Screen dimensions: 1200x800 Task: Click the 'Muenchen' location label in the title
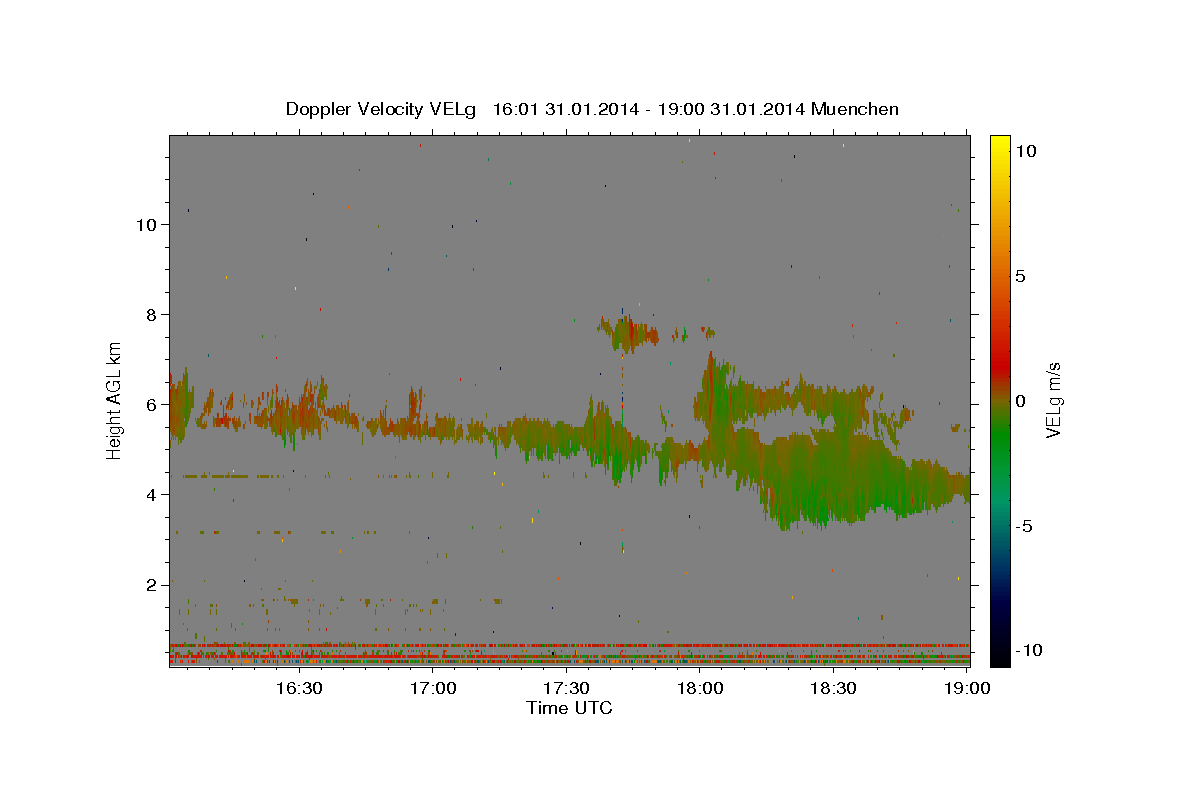click(855, 109)
